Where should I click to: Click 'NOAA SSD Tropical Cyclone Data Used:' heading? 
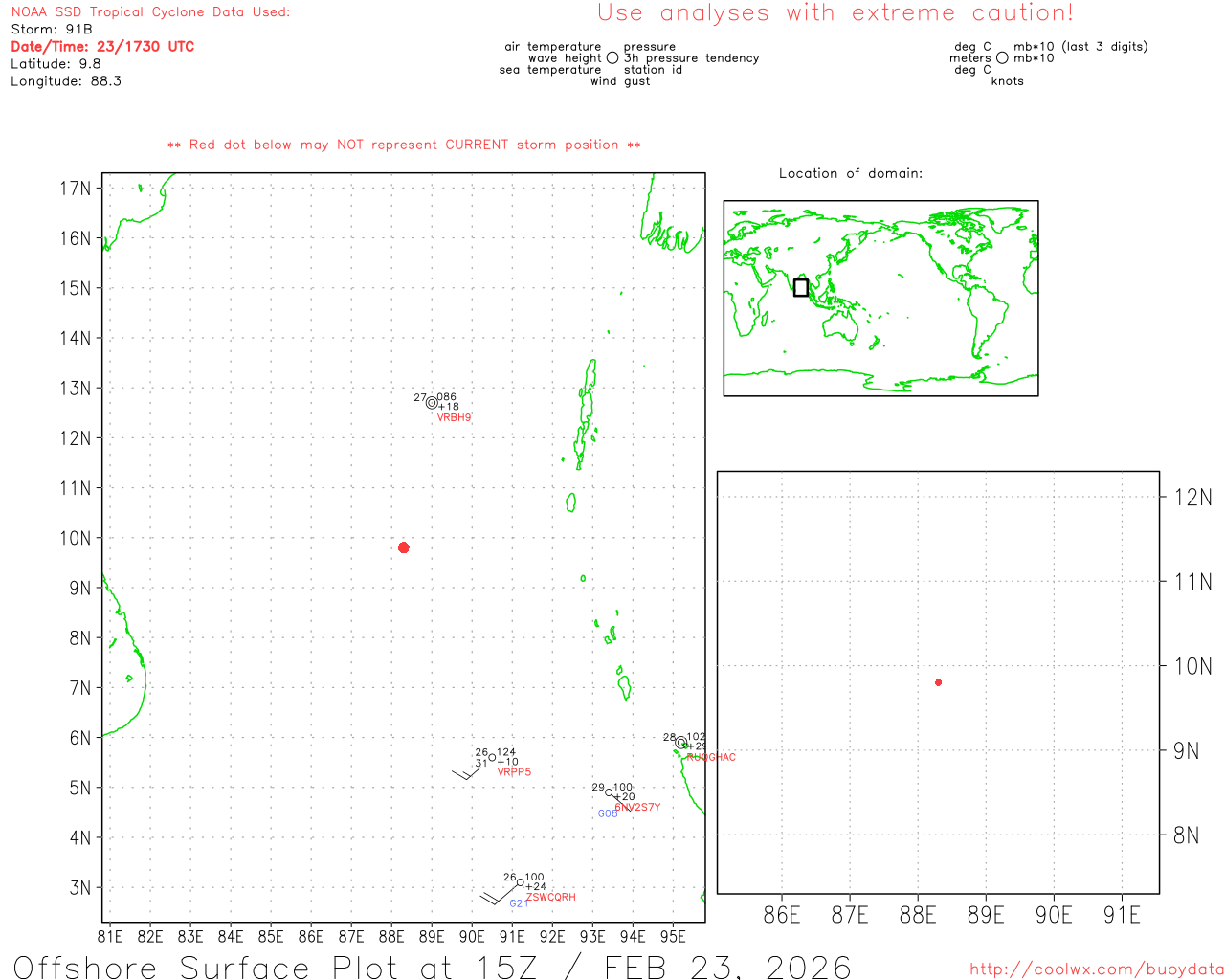[x=150, y=12]
